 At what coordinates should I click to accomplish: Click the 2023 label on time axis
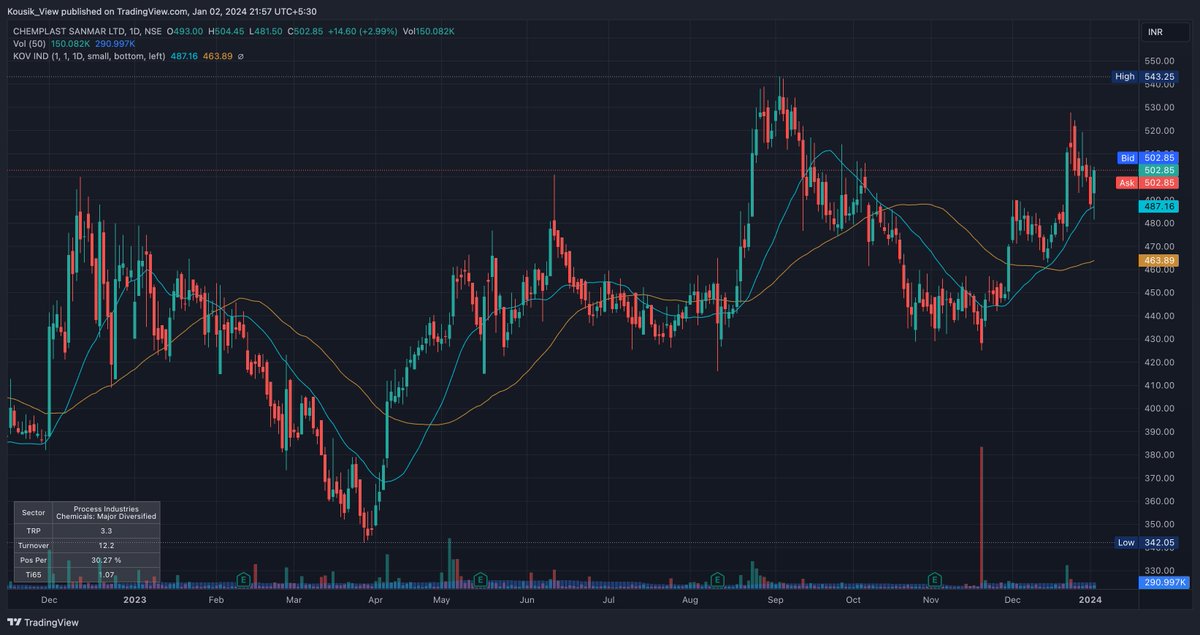pyautogui.click(x=135, y=599)
